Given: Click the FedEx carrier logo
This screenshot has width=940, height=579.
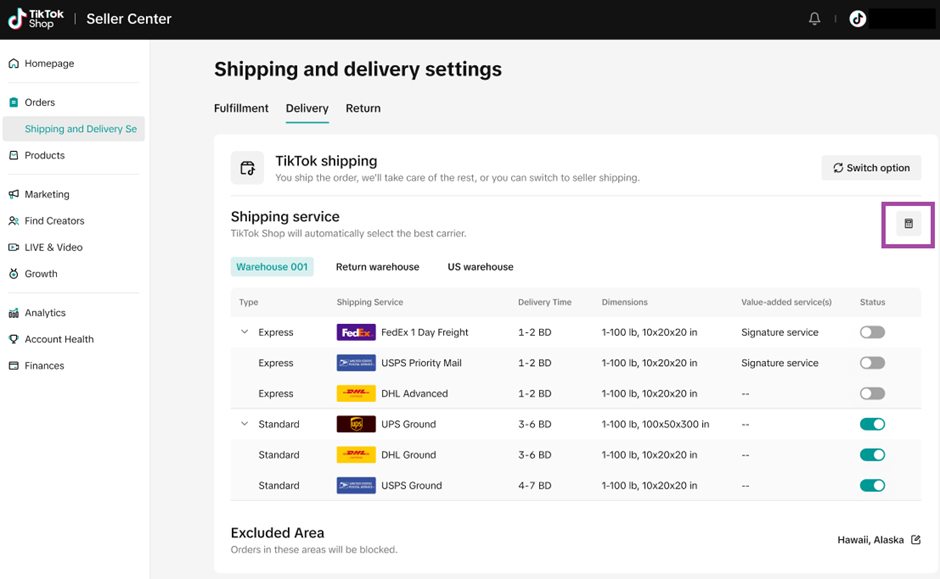Looking at the screenshot, I should click(356, 332).
